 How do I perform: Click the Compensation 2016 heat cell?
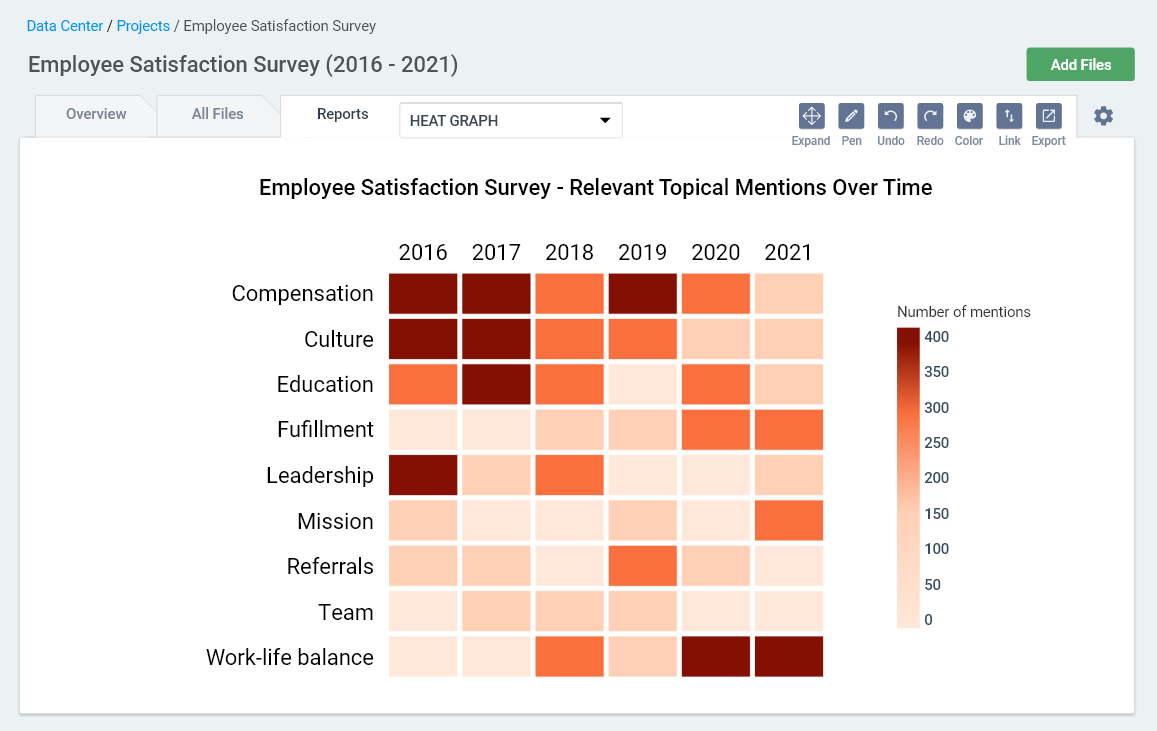423,294
